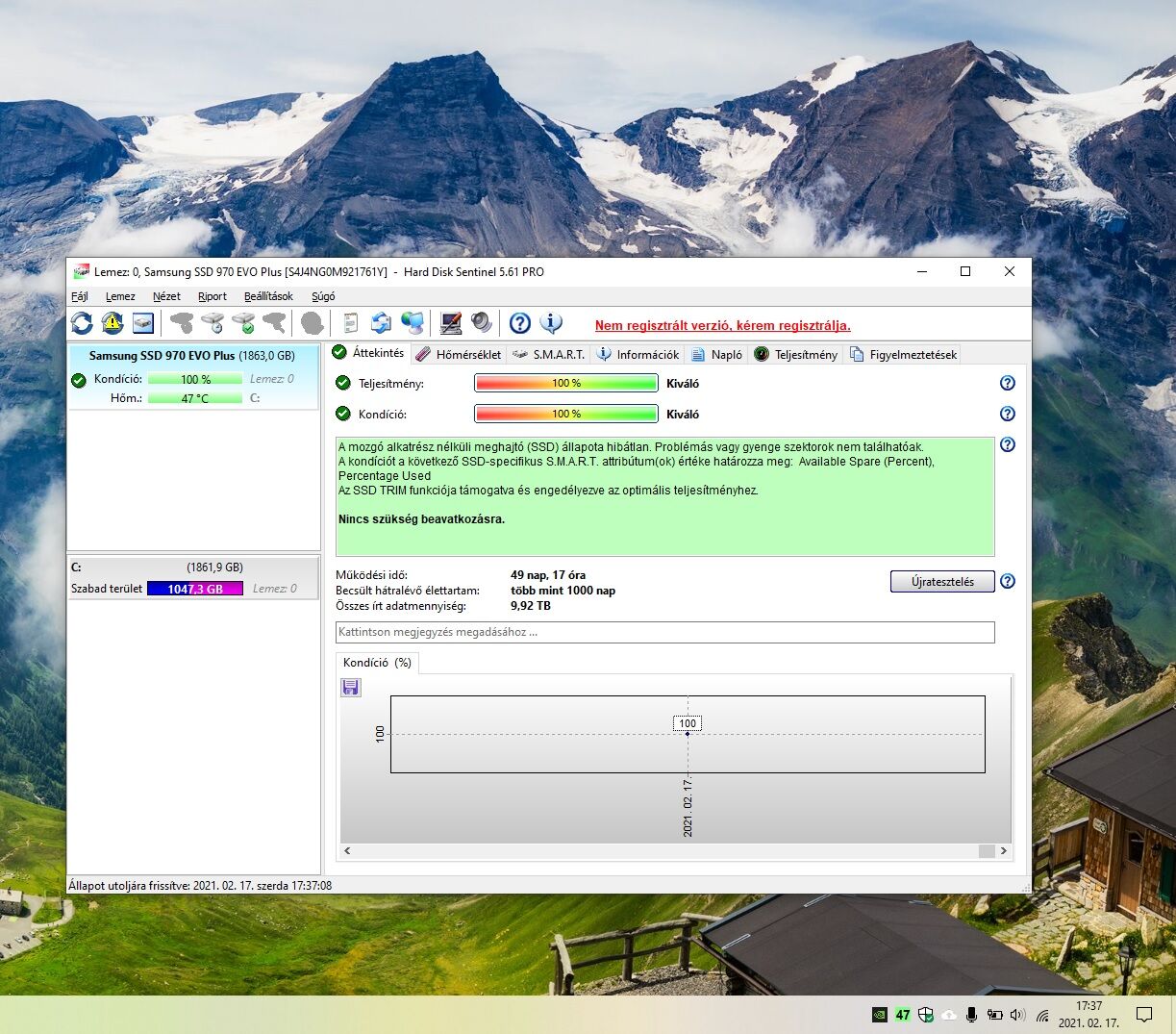Click the '9,92 TB' written data value

pos(531,606)
